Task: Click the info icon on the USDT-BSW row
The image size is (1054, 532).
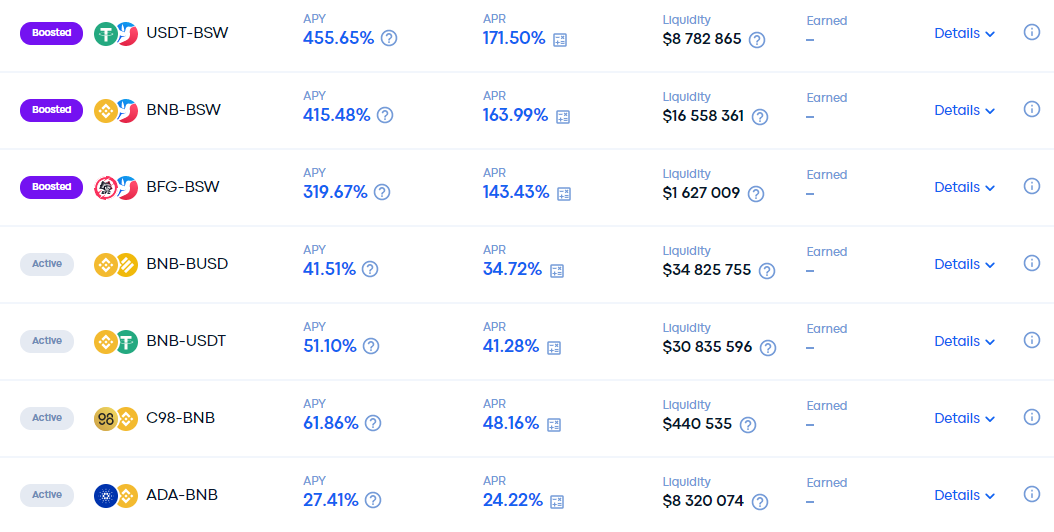Action: pyautogui.click(x=1031, y=32)
